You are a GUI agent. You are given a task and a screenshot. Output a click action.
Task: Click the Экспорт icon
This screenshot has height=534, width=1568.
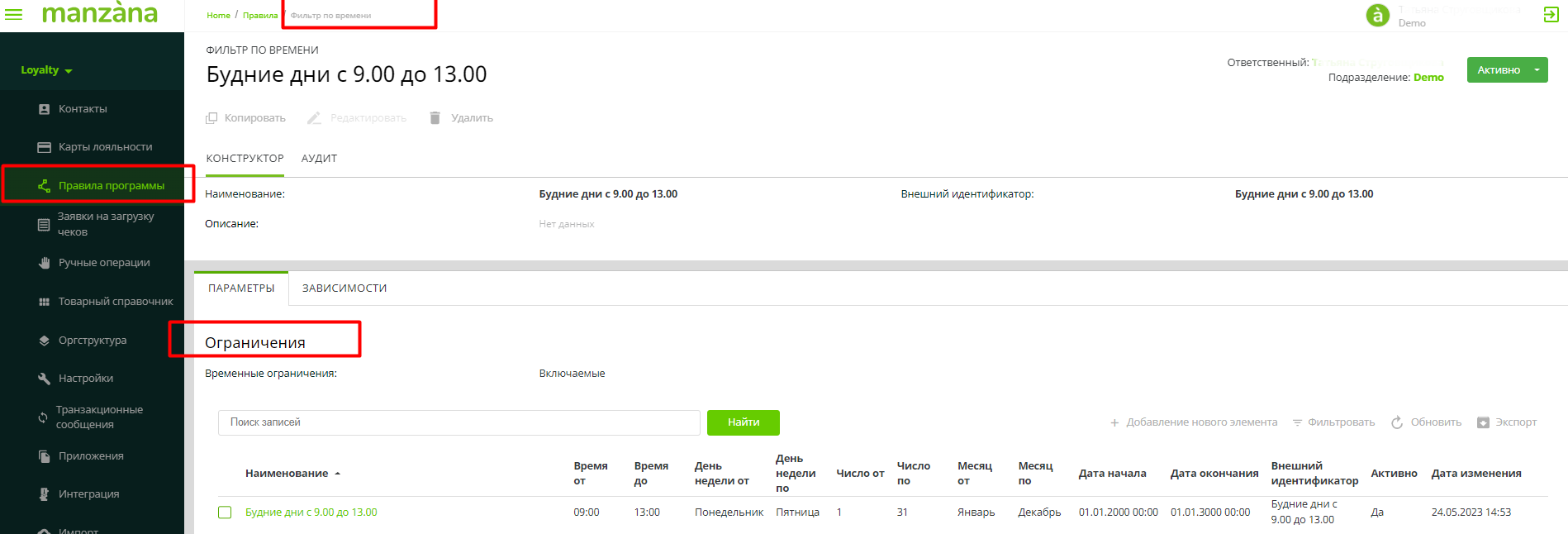pos(1483,422)
